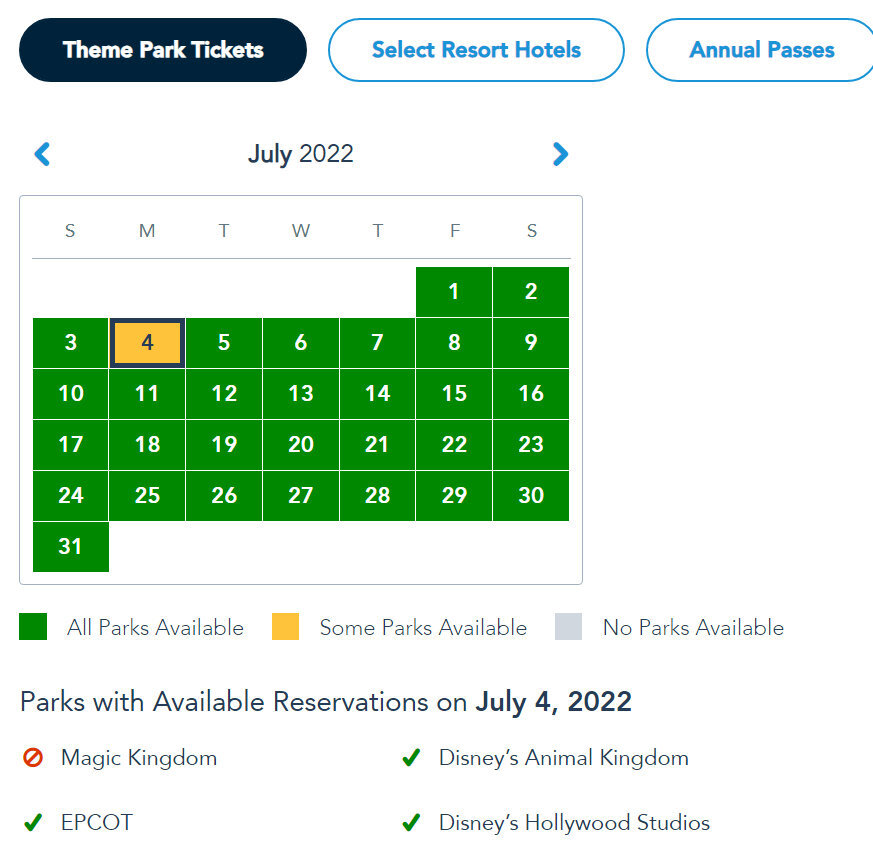Select the Theme Park Tickets tab
Screen dimensions: 873x865
coord(163,50)
